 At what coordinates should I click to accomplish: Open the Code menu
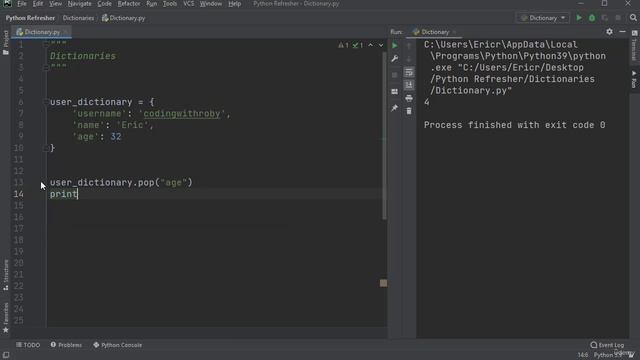point(104,4)
